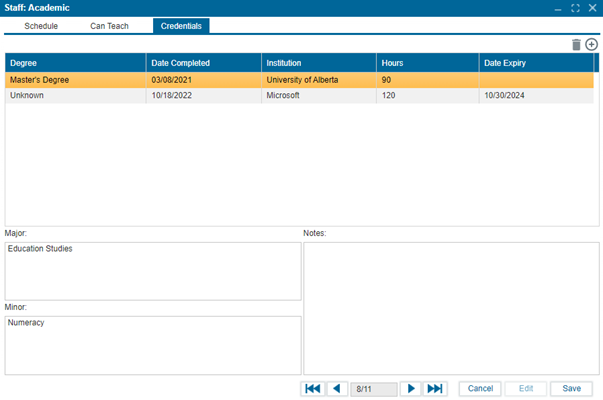Screen dimensions: 603x400
Task: Close the Staff: Academic window
Action: click(x=592, y=8)
